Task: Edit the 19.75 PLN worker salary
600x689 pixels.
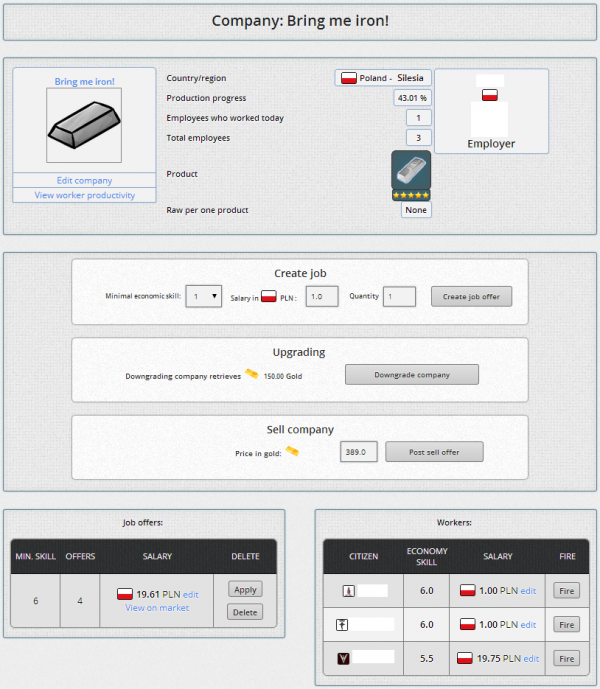Action: coord(531,659)
